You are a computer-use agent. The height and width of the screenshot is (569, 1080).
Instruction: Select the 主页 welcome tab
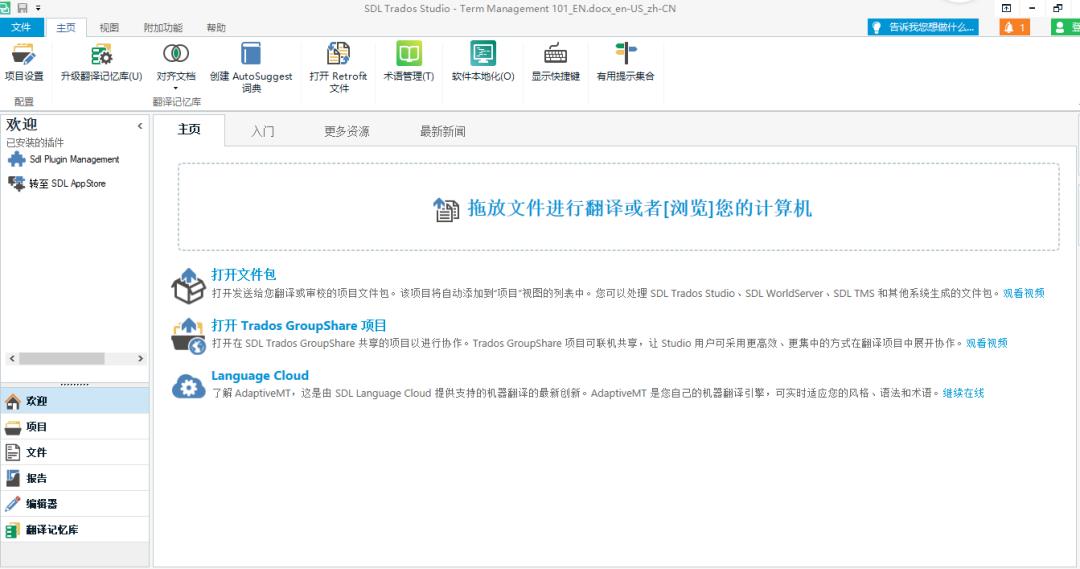pyautogui.click(x=189, y=130)
